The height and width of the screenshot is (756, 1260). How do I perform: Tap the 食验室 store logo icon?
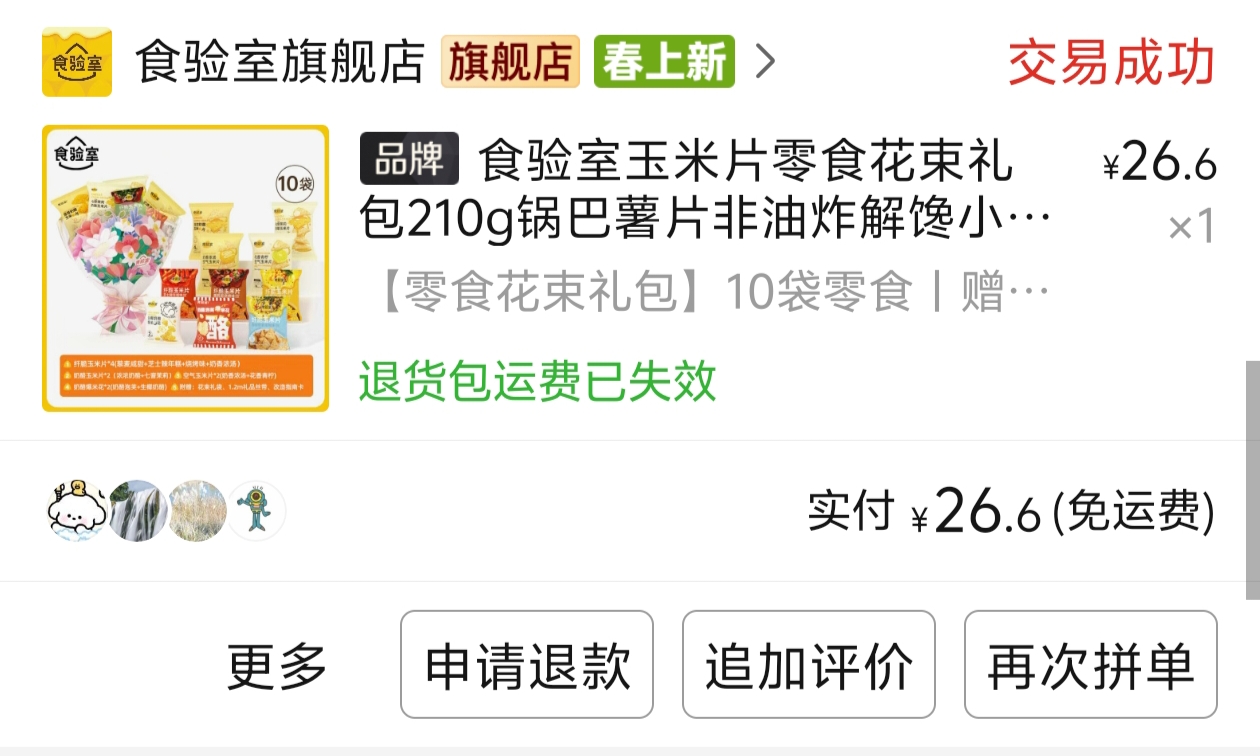click(77, 62)
